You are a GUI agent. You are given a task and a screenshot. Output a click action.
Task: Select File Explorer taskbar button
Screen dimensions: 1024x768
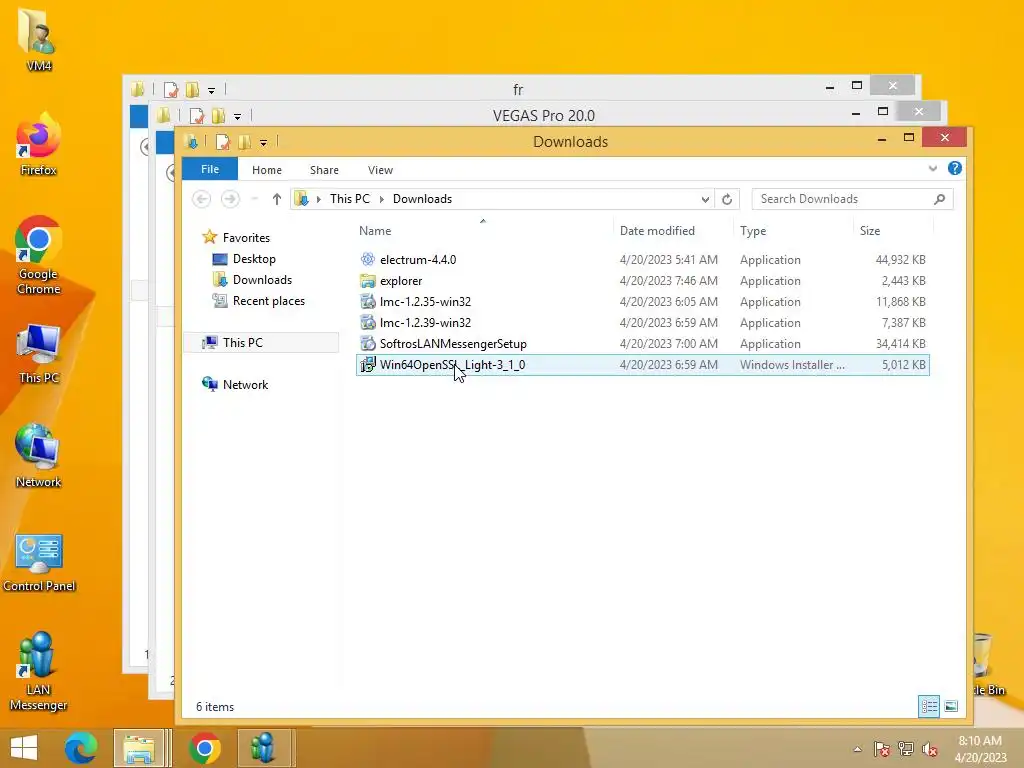139,748
